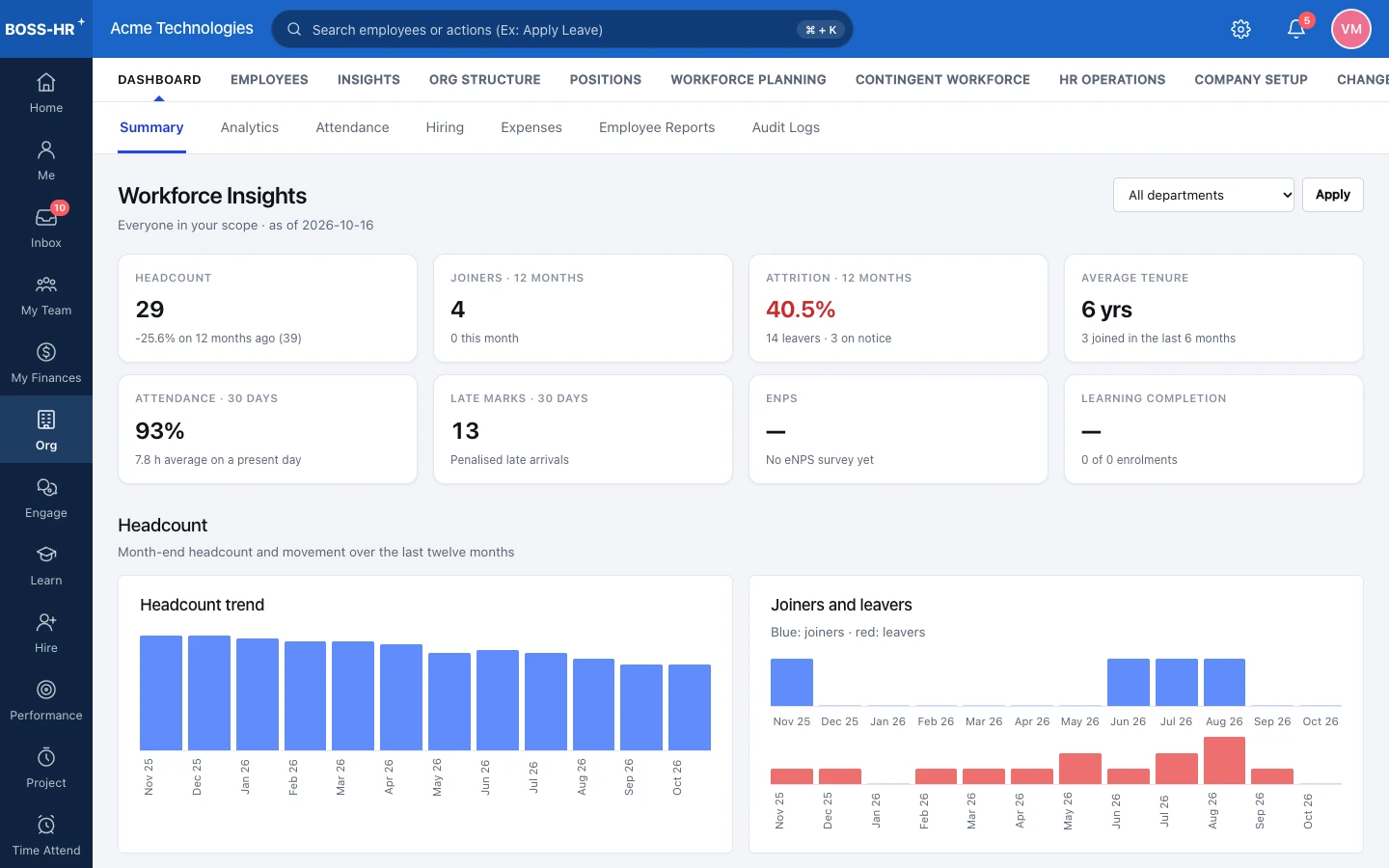Click the Oct 26 headcount trend bar
1389x868 pixels.
[690, 707]
